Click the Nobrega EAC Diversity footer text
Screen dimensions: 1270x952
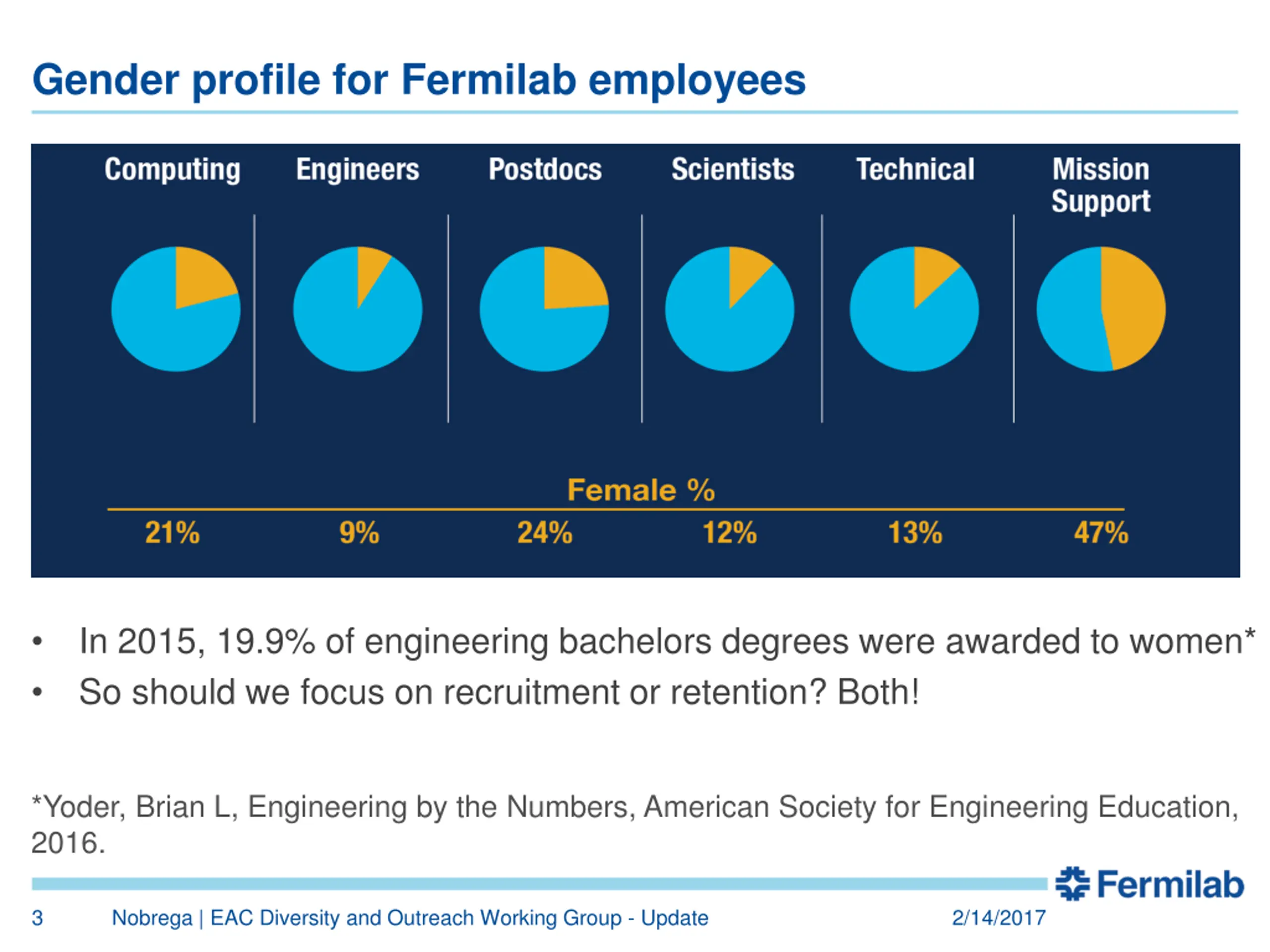[x=410, y=918]
